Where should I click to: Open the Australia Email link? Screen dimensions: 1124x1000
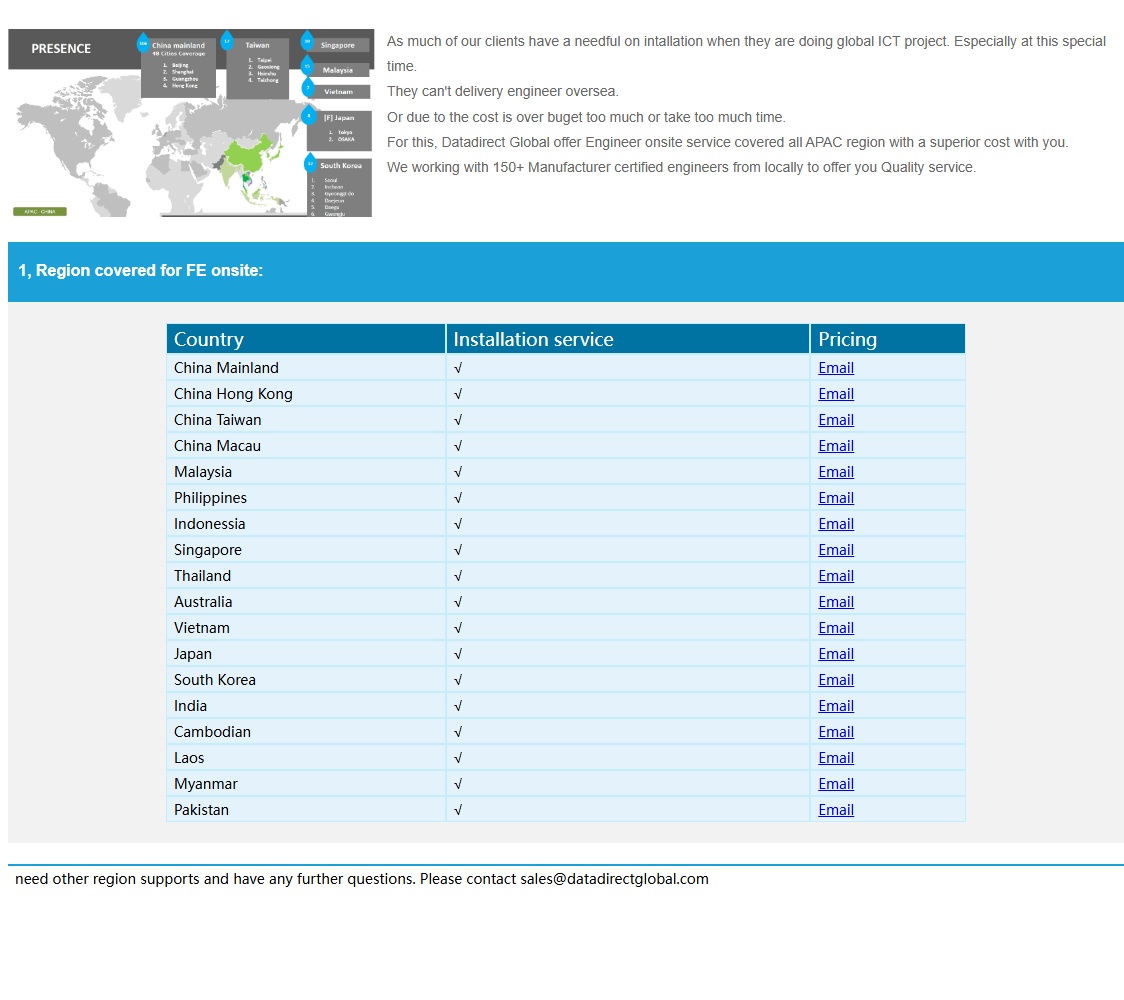pyautogui.click(x=836, y=601)
